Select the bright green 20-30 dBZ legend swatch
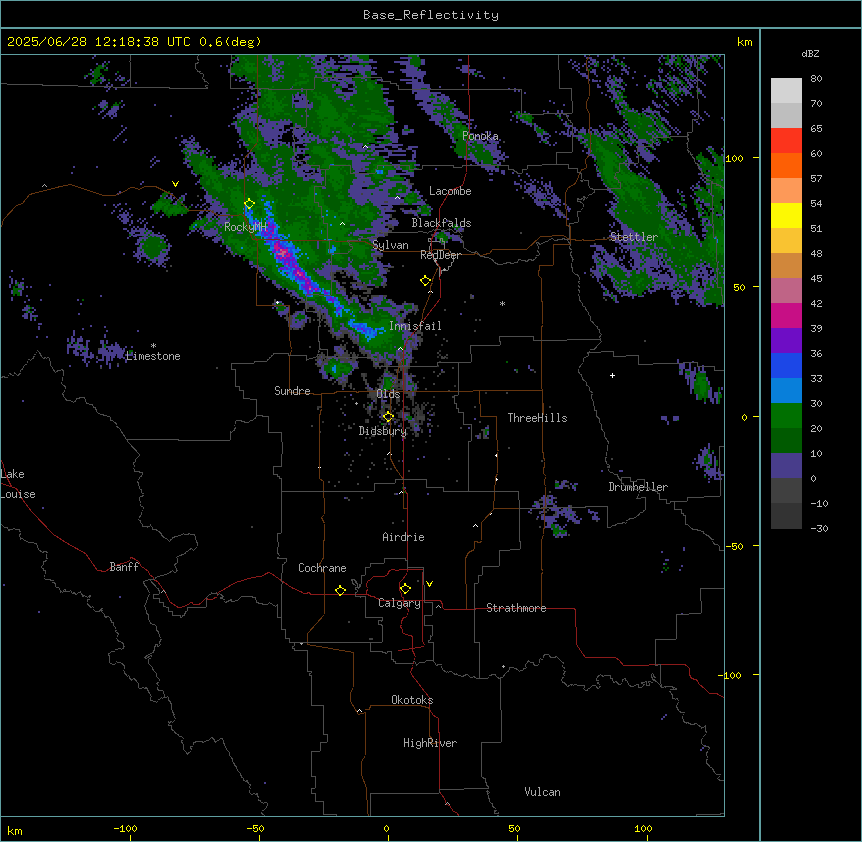 point(786,416)
